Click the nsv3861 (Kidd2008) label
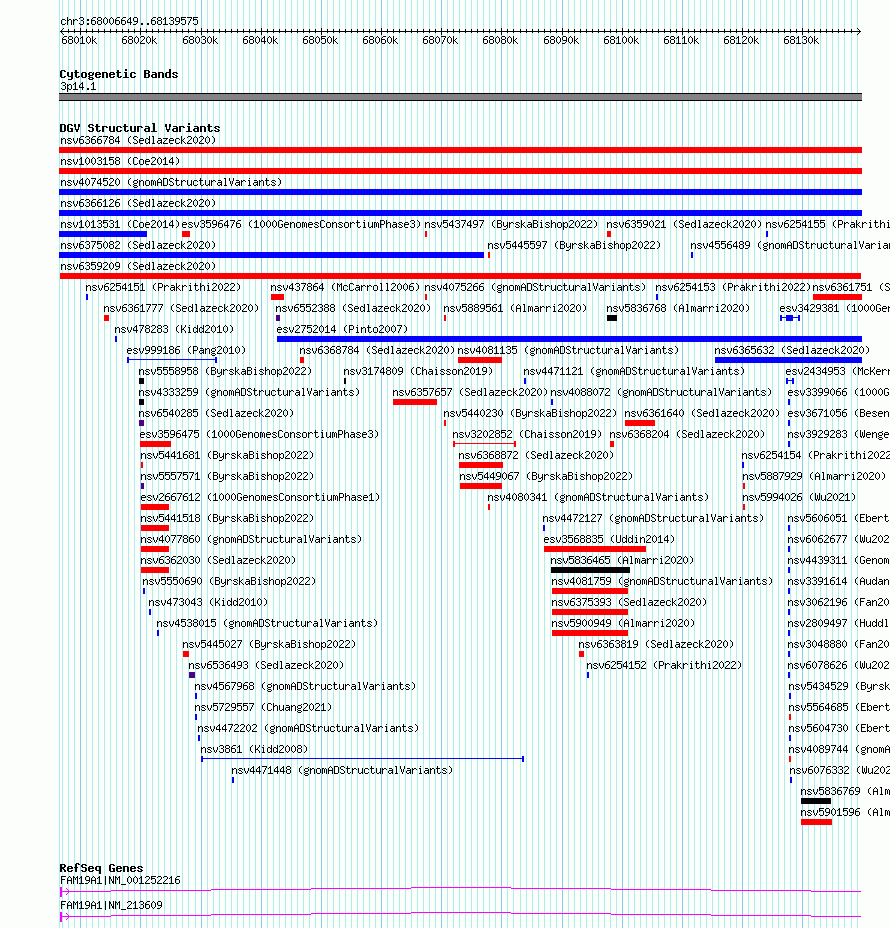The height and width of the screenshot is (928, 890). pyautogui.click(x=254, y=749)
